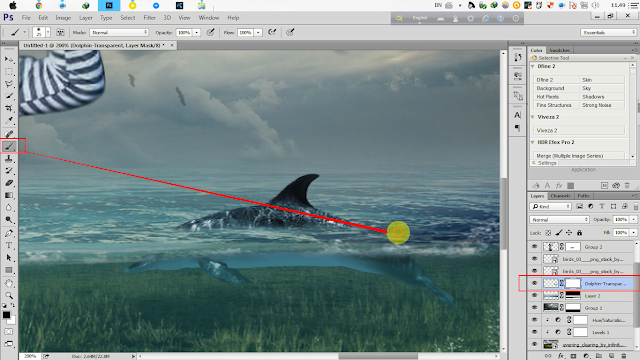This screenshot has width=640, height=360.
Task: Select the Zoom tool in toolbox
Action: tap(9, 295)
